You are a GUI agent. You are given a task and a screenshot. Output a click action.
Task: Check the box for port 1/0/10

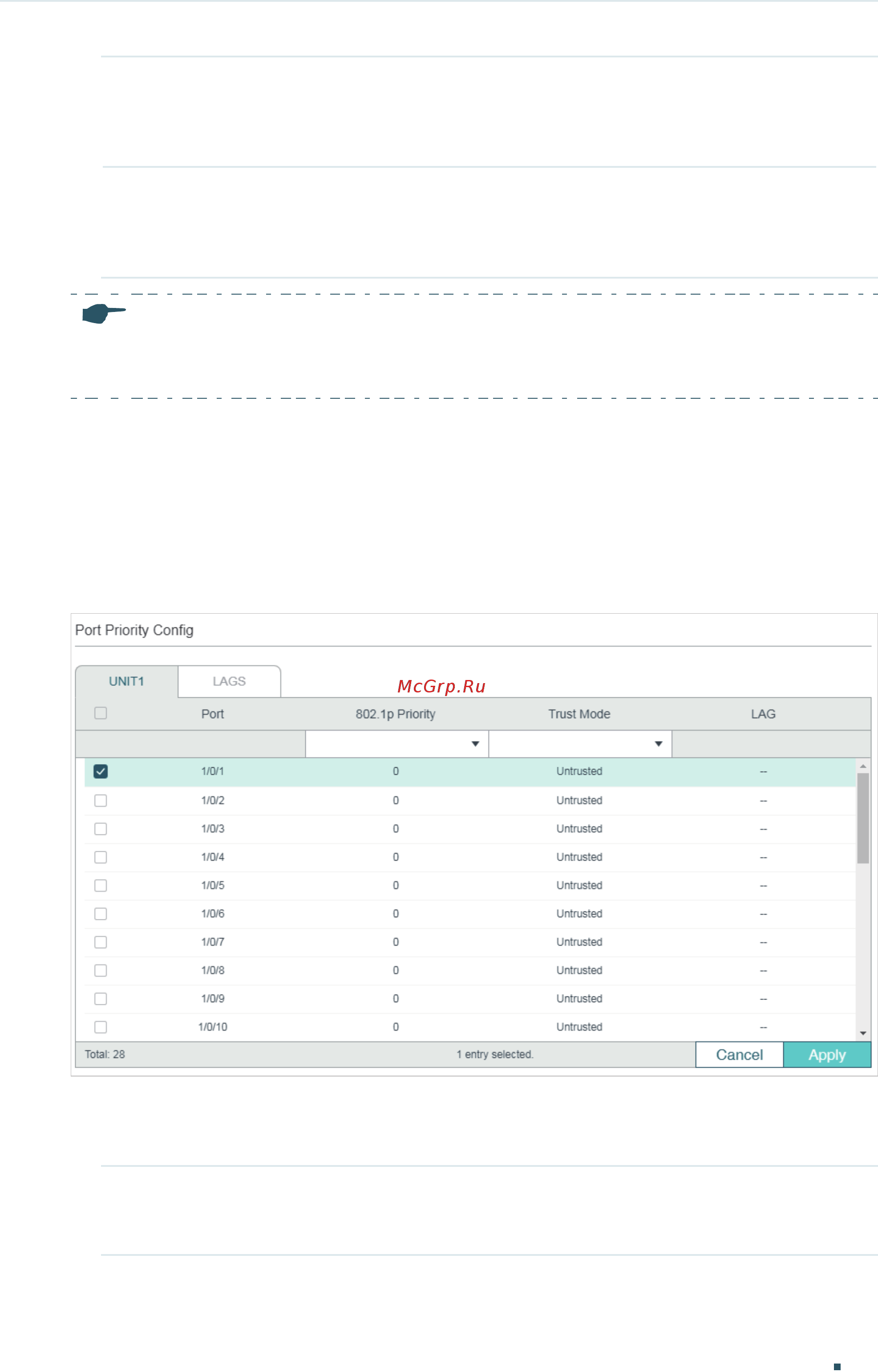100,1027
